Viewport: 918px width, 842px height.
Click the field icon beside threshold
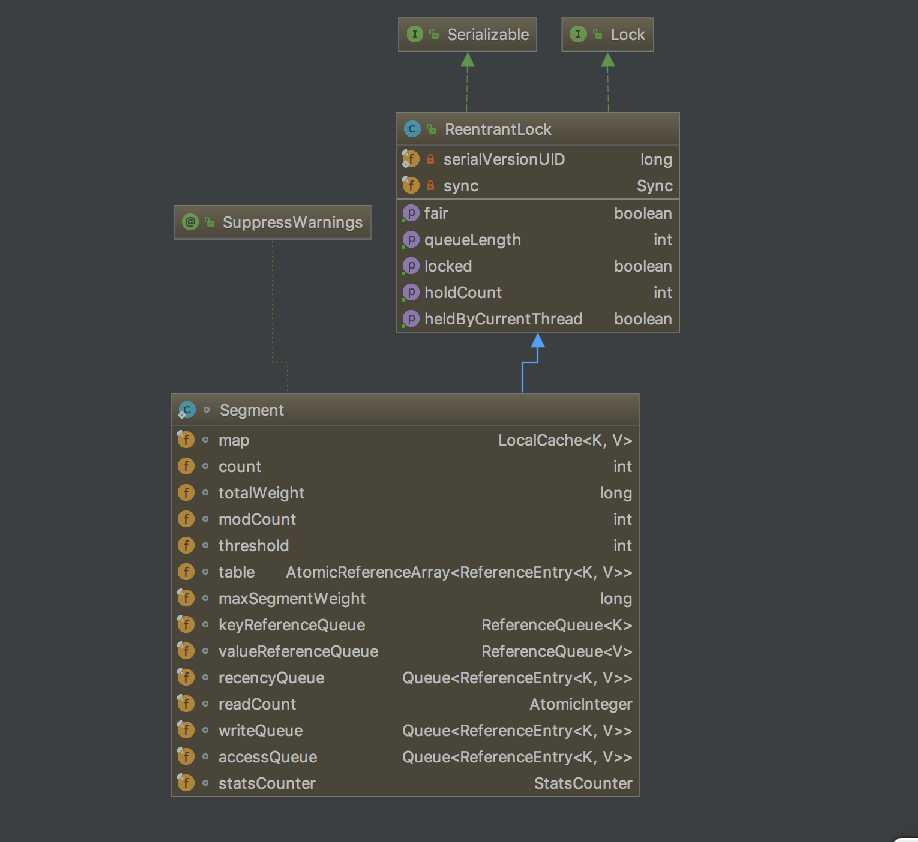point(186,545)
